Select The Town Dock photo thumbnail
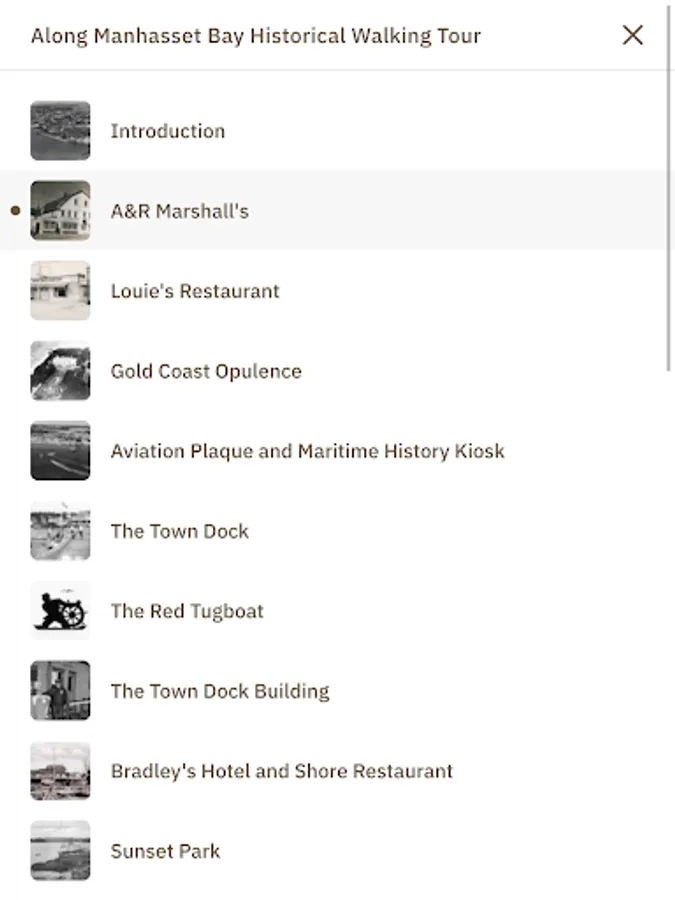675x900 pixels. pyautogui.click(x=60, y=531)
